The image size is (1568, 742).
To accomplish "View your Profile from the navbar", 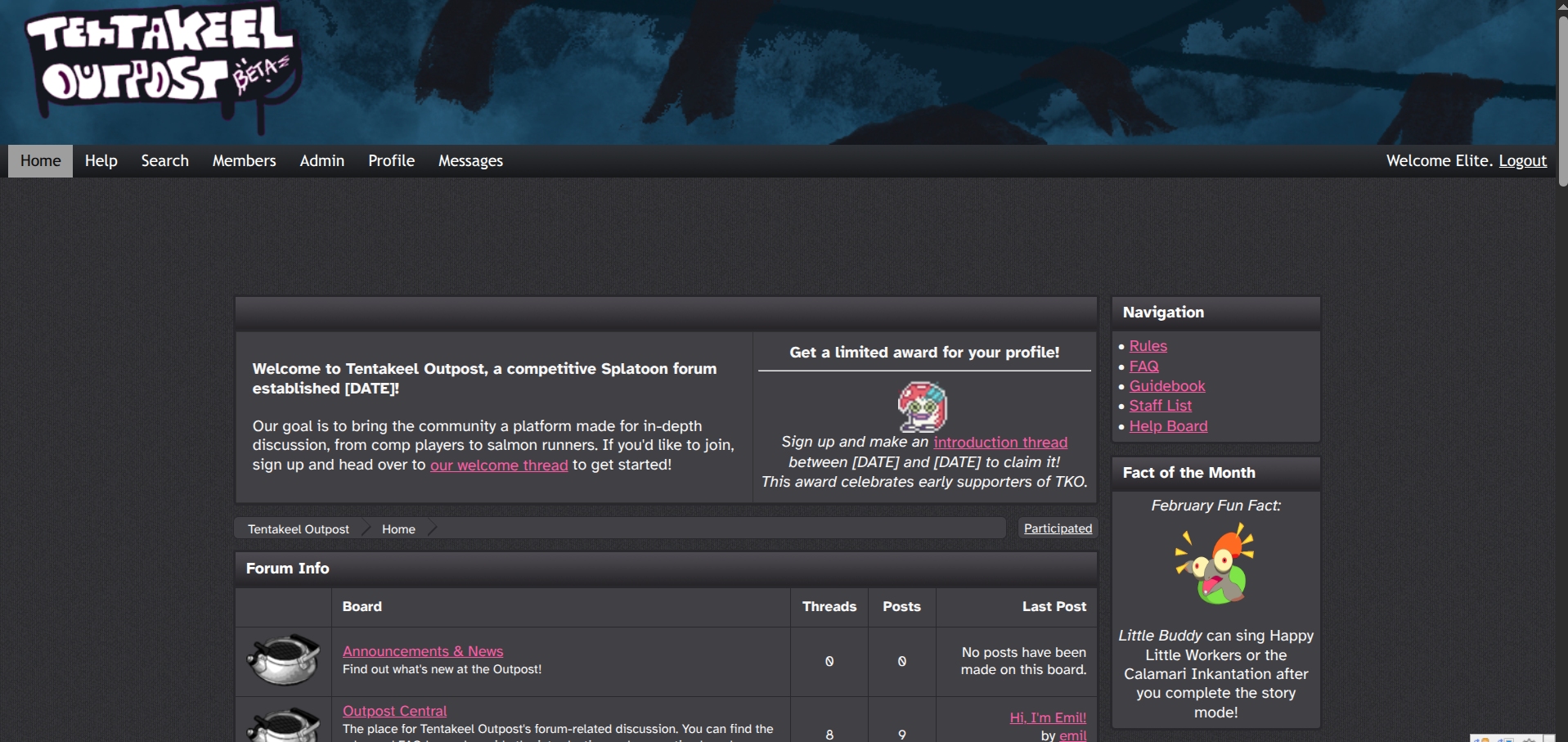I will click(391, 161).
